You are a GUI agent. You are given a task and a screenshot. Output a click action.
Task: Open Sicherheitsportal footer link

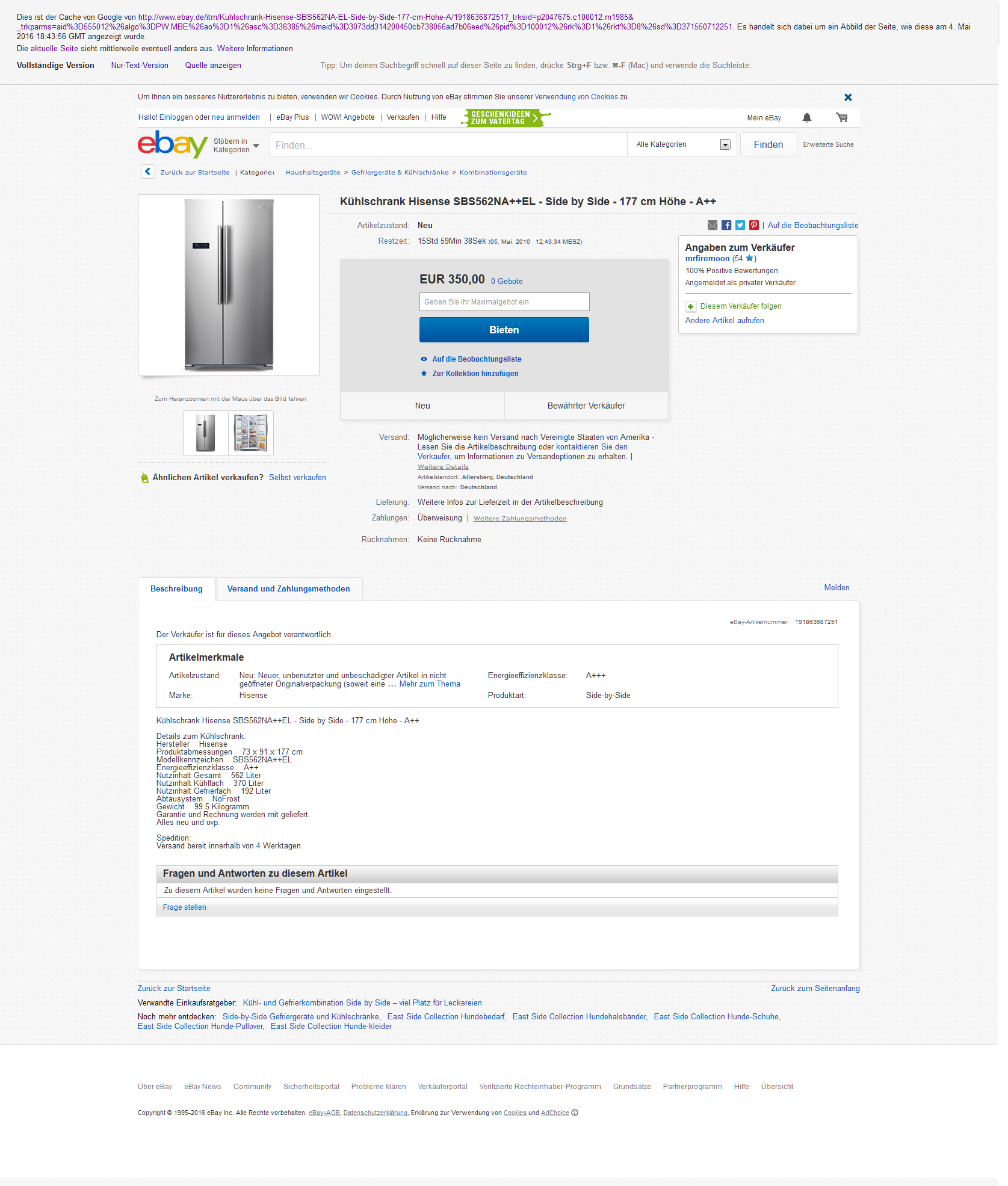pos(311,1087)
